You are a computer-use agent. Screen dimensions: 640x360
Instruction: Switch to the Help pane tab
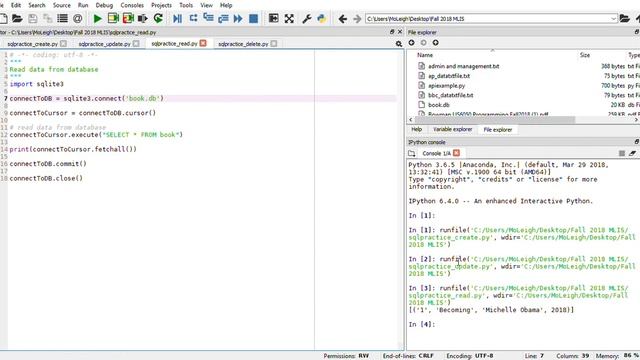tap(416, 129)
